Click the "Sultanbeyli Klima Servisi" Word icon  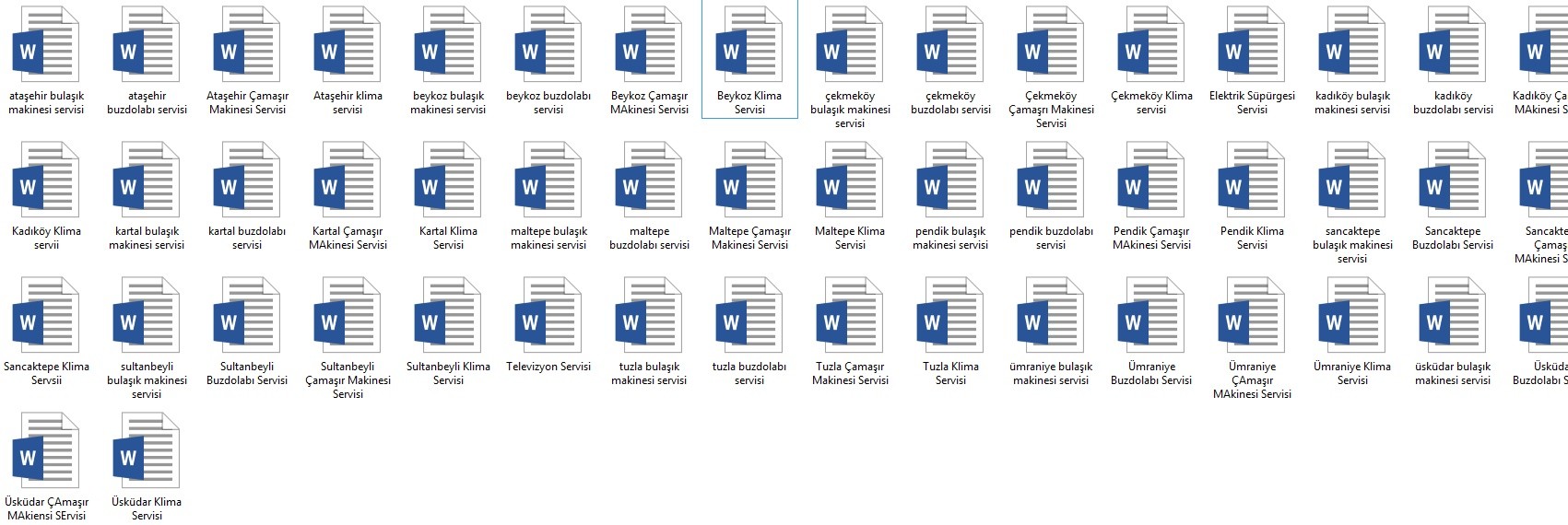tap(447, 315)
